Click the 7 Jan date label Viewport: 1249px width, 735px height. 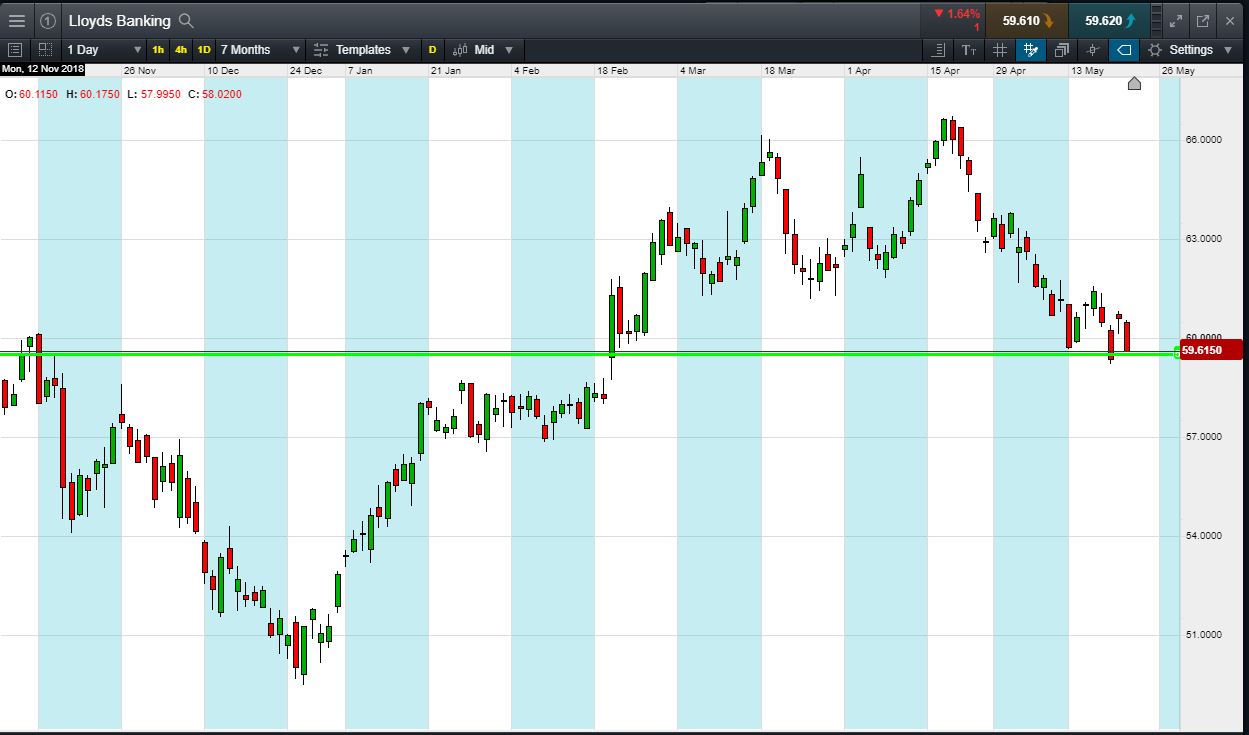360,70
